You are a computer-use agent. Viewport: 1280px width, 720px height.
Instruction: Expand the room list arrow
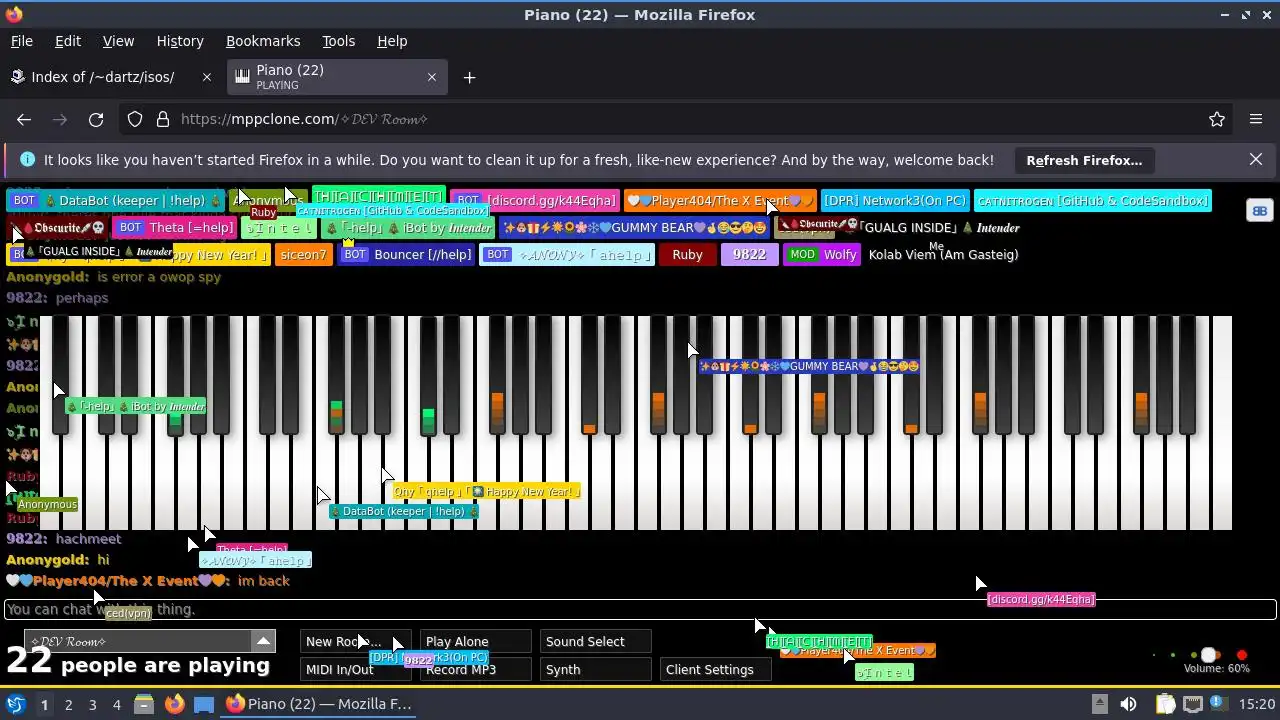[263, 641]
